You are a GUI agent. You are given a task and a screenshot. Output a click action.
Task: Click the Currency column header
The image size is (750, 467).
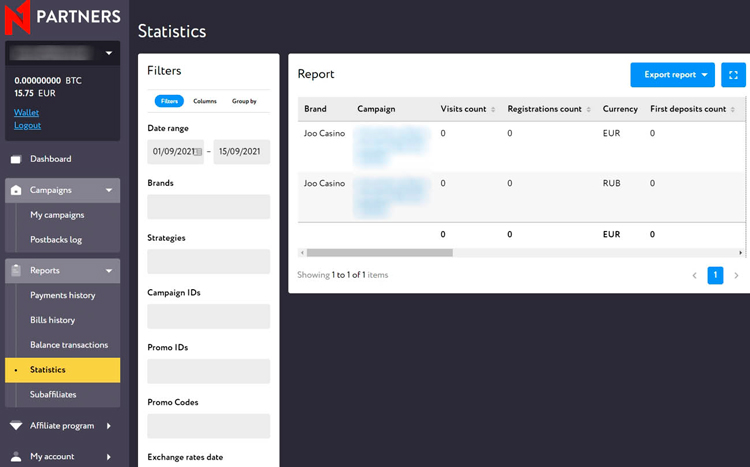click(620, 109)
